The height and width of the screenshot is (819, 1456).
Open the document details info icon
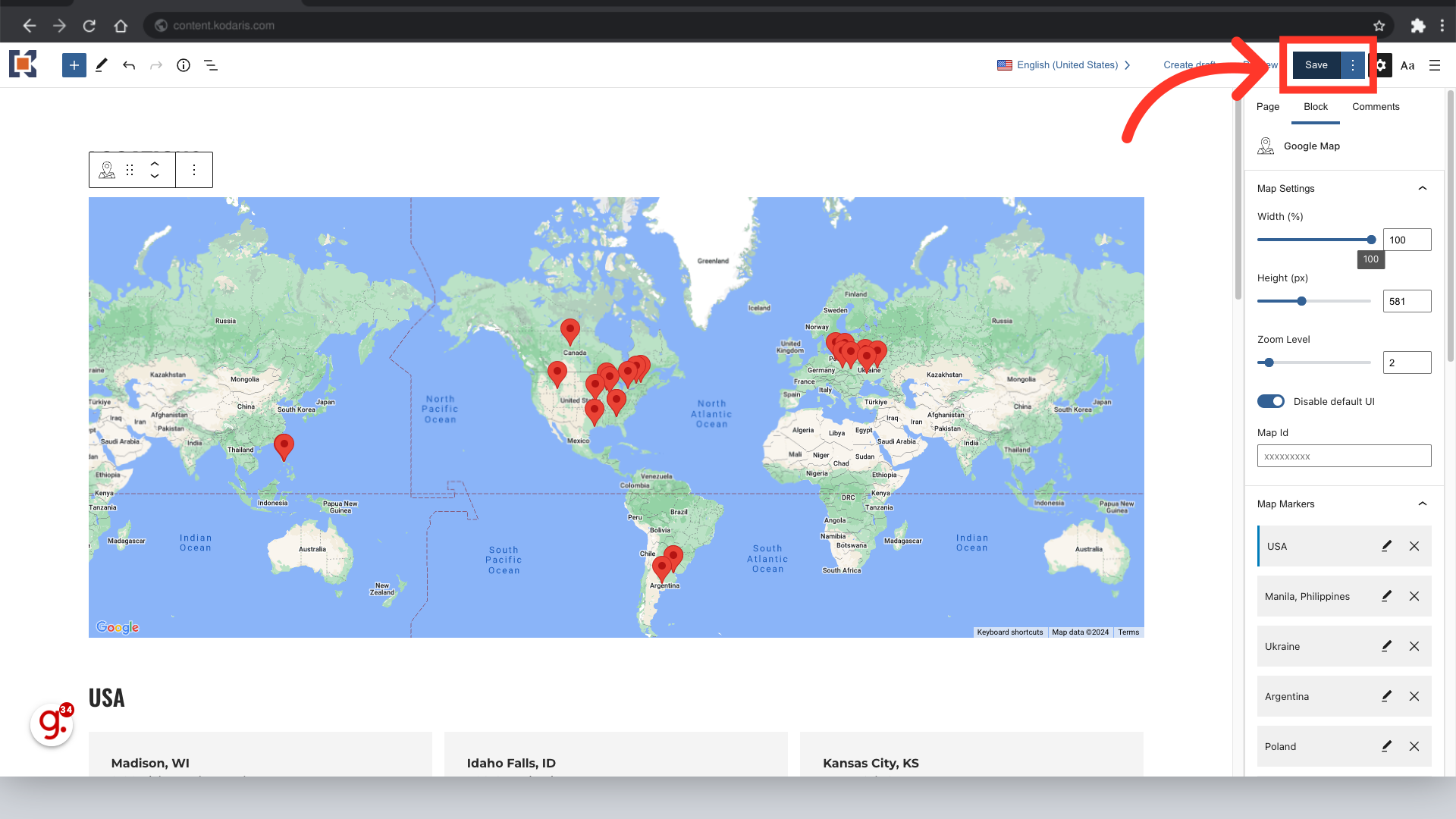pyautogui.click(x=184, y=65)
